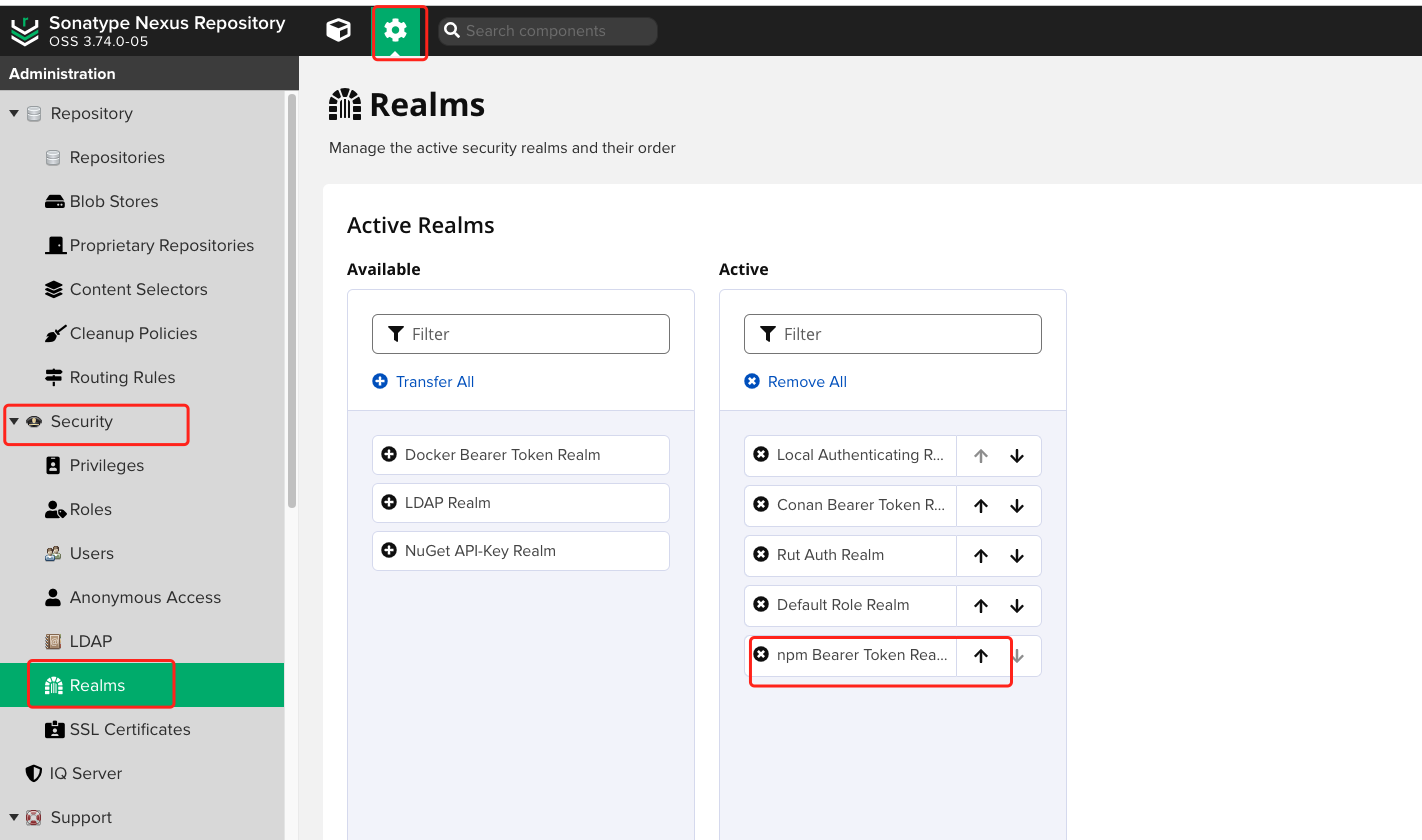Remove Default Role Realm
Viewport: 1422px width, 840px height.
click(761, 605)
